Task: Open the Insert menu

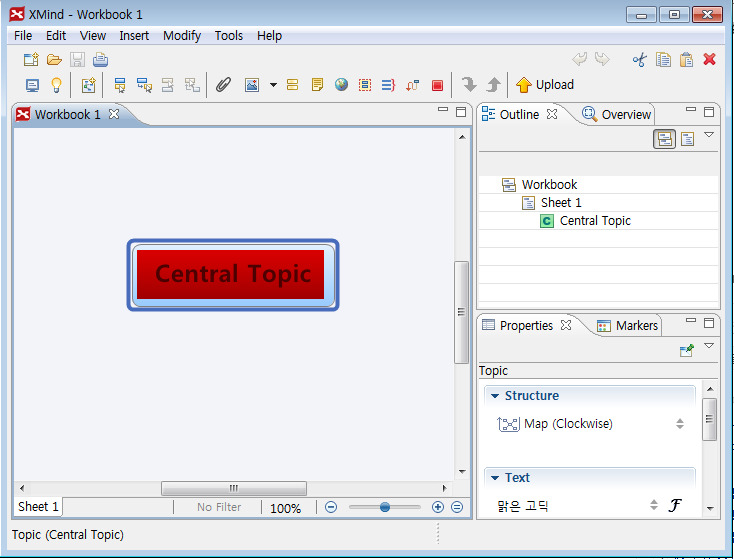Action: [134, 35]
